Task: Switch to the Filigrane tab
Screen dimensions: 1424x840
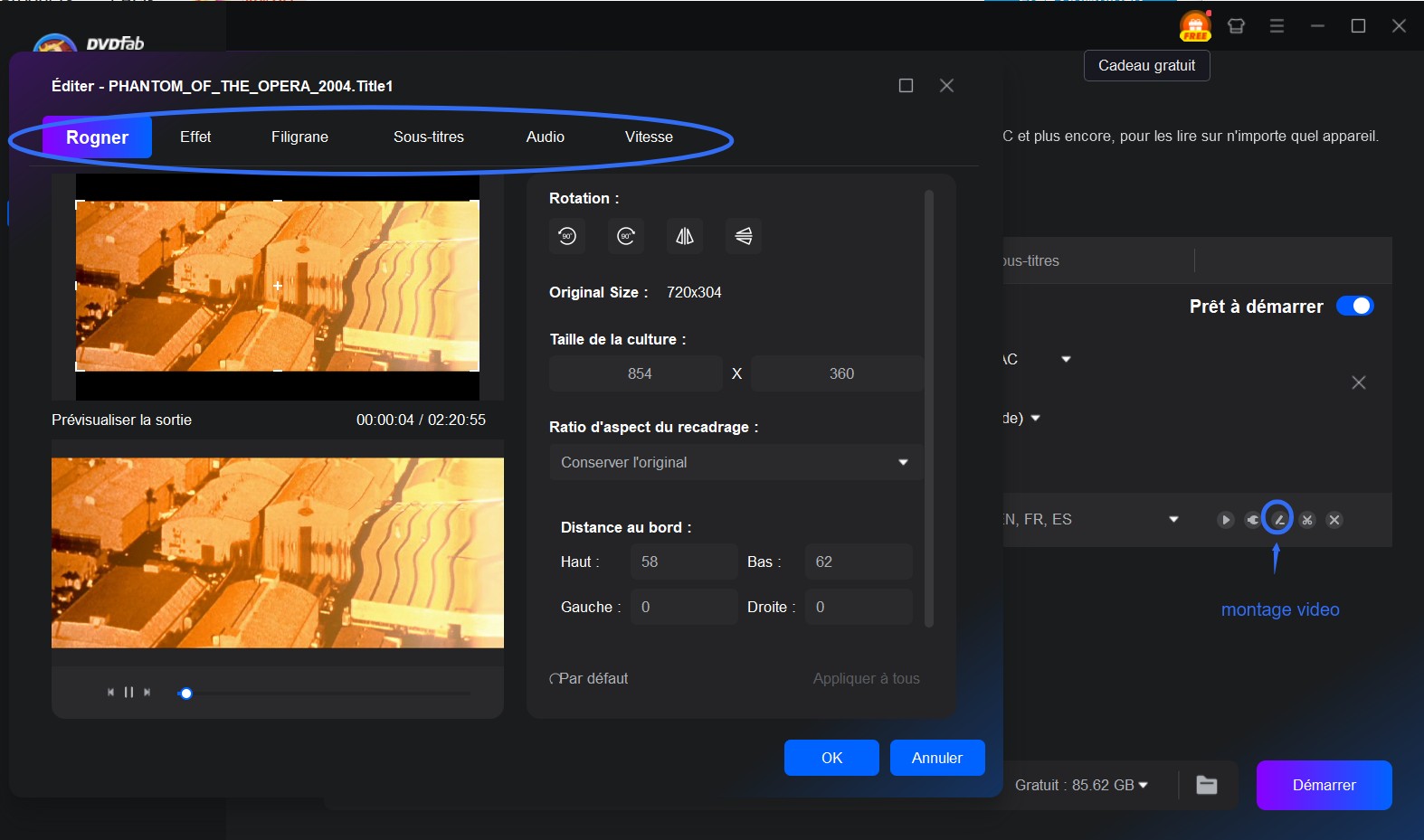Action: (299, 137)
